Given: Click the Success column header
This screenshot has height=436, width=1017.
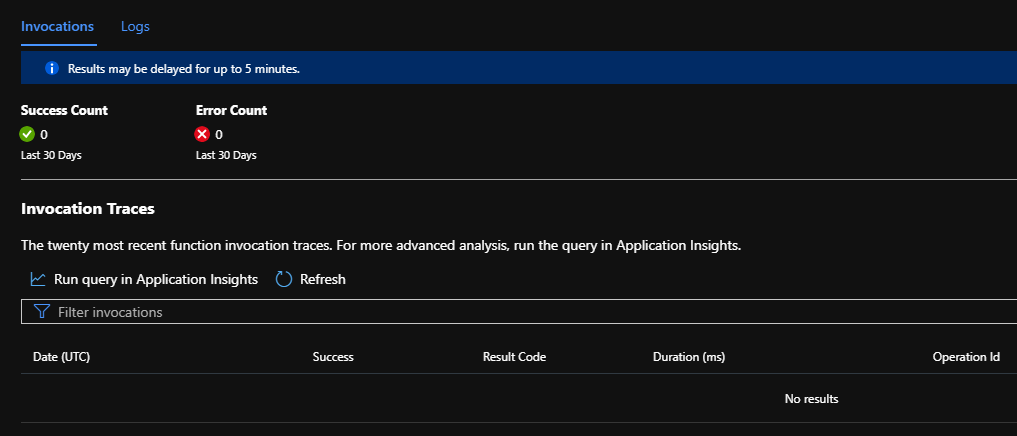Looking at the screenshot, I should 333,357.
